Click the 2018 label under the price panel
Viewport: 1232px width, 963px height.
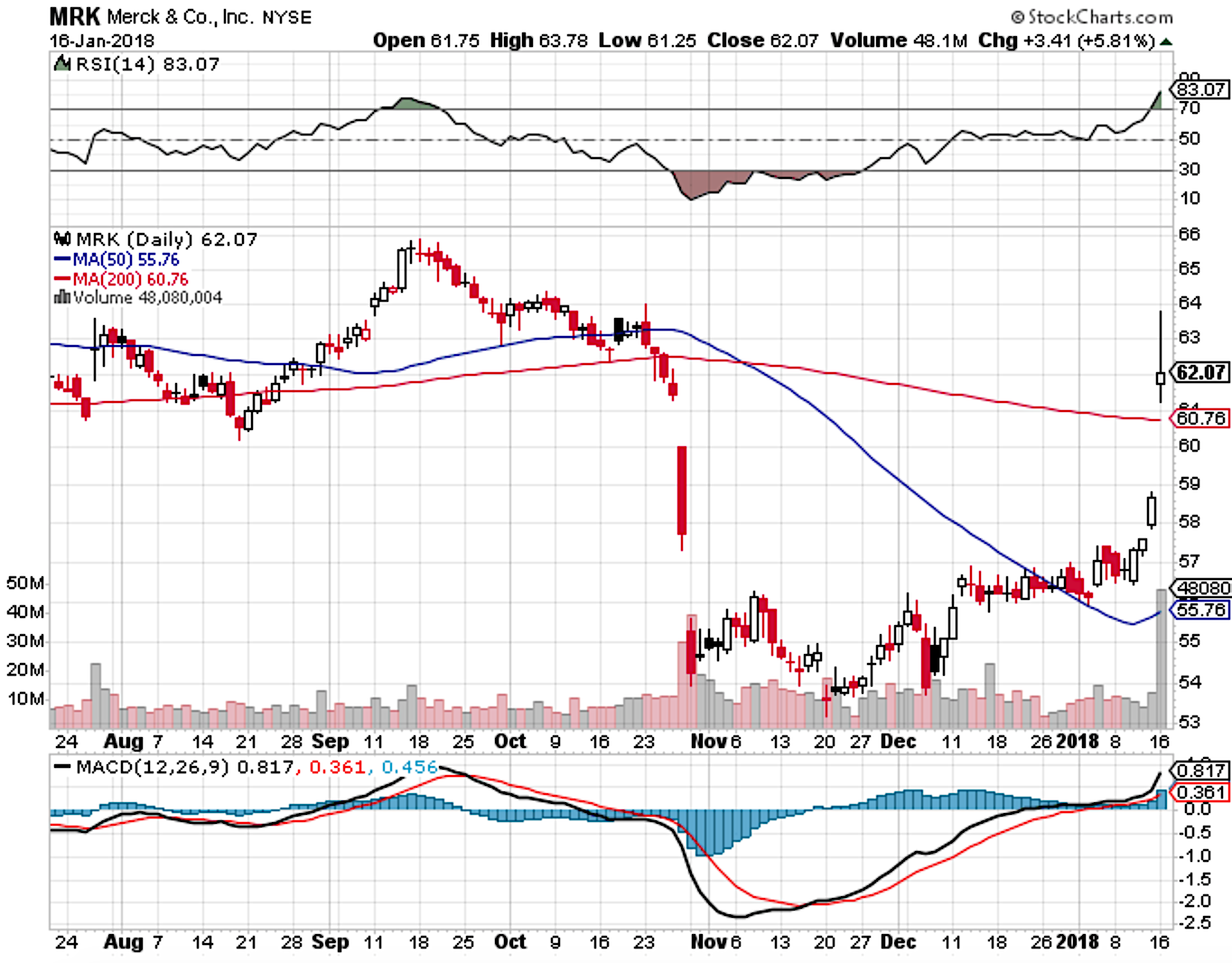point(1077,741)
